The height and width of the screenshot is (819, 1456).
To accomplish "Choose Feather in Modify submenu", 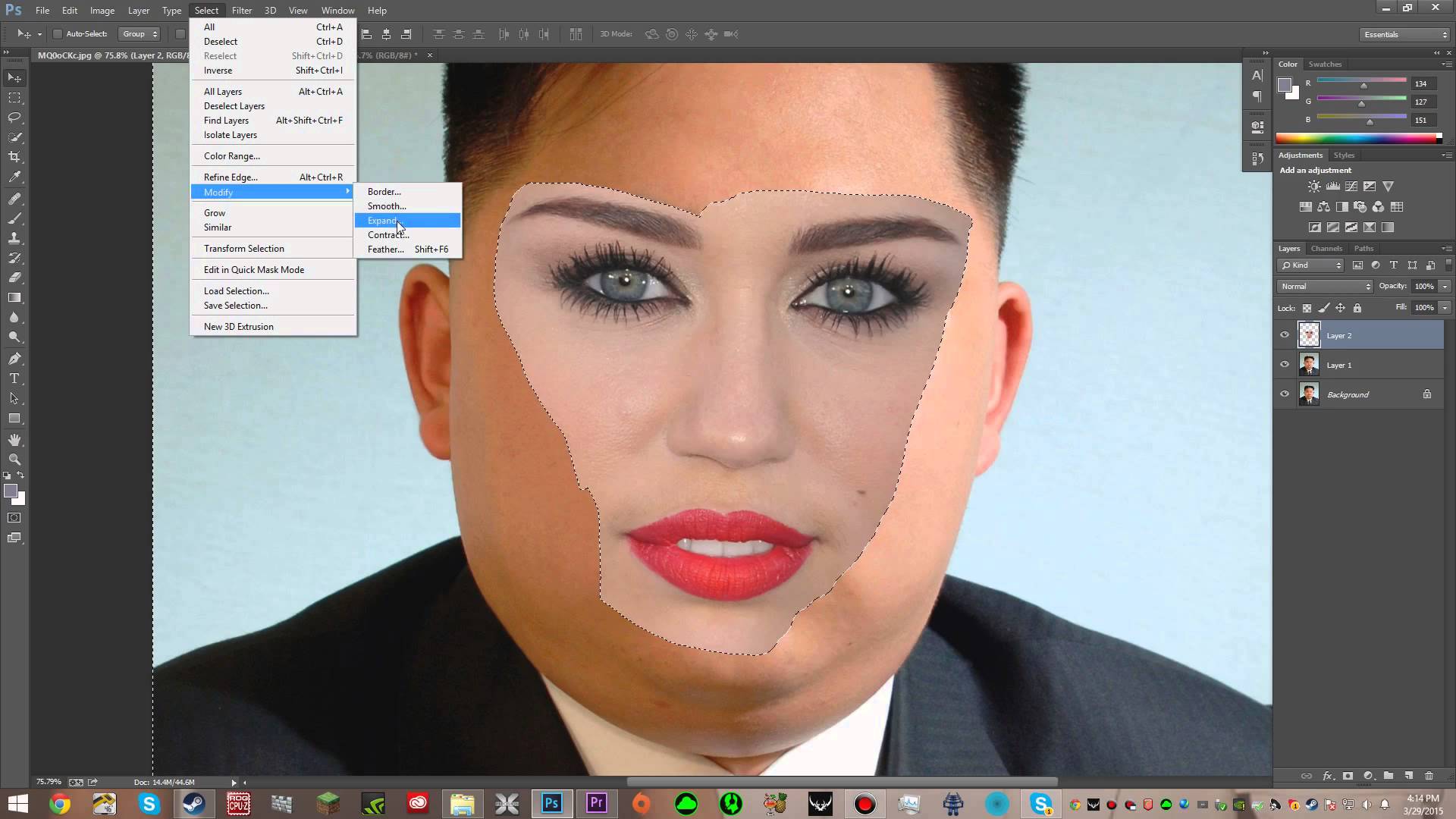I will (408, 249).
